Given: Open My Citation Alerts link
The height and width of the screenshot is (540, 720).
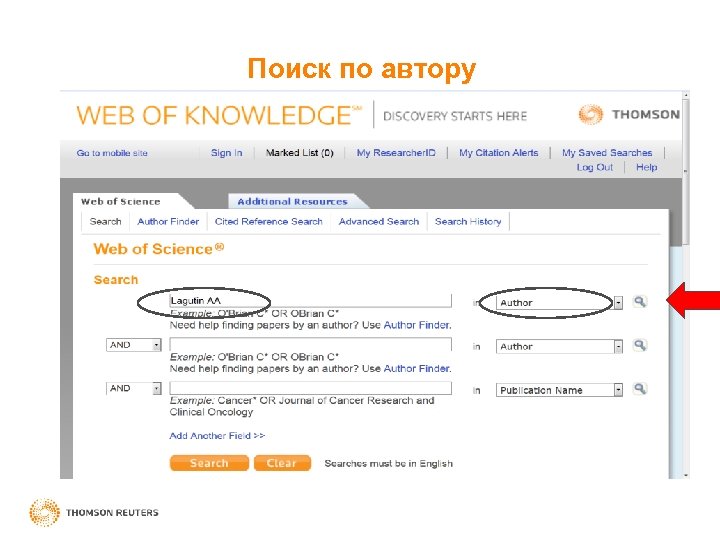Looking at the screenshot, I should [499, 153].
